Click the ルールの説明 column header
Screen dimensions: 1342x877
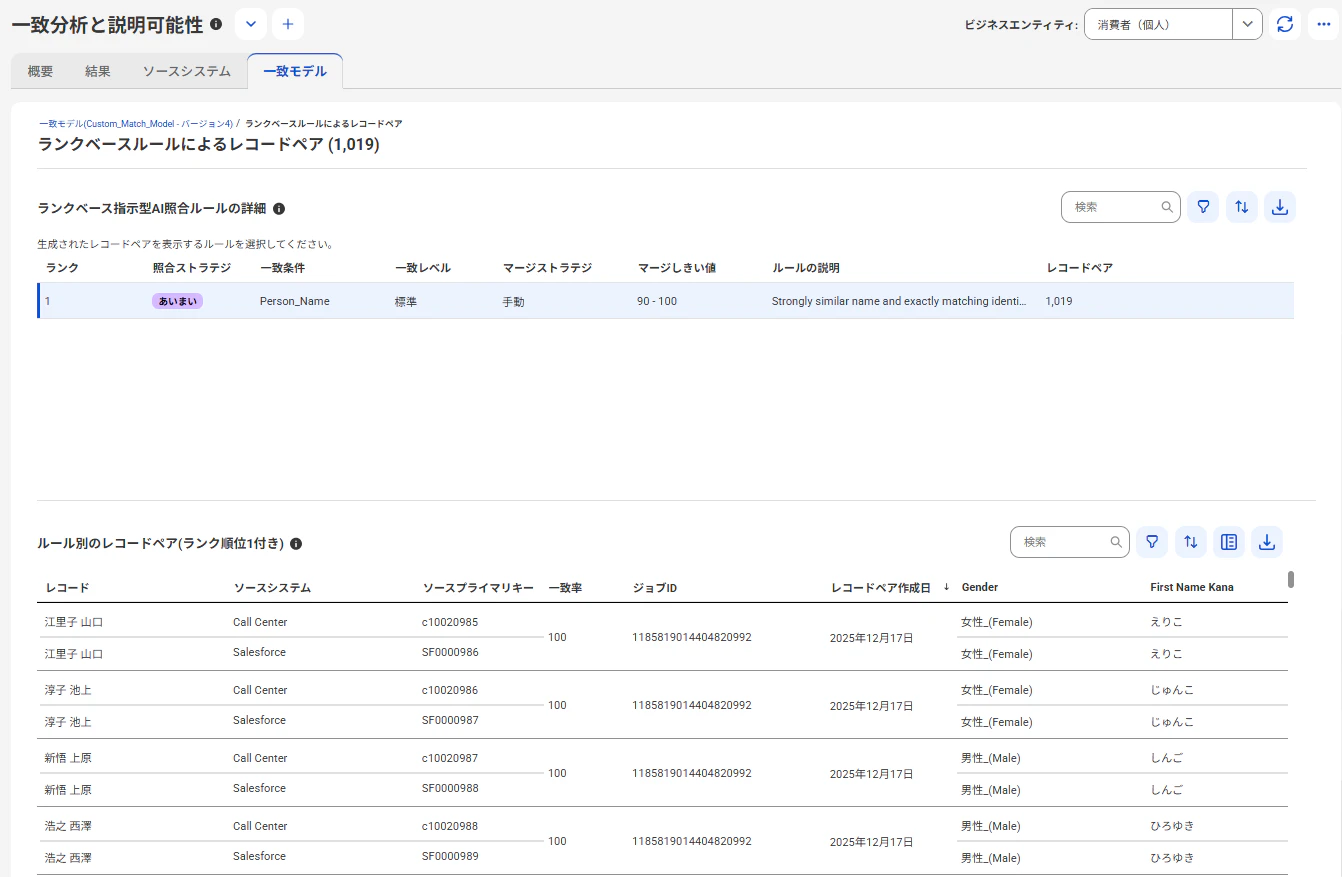pyautogui.click(x=806, y=268)
